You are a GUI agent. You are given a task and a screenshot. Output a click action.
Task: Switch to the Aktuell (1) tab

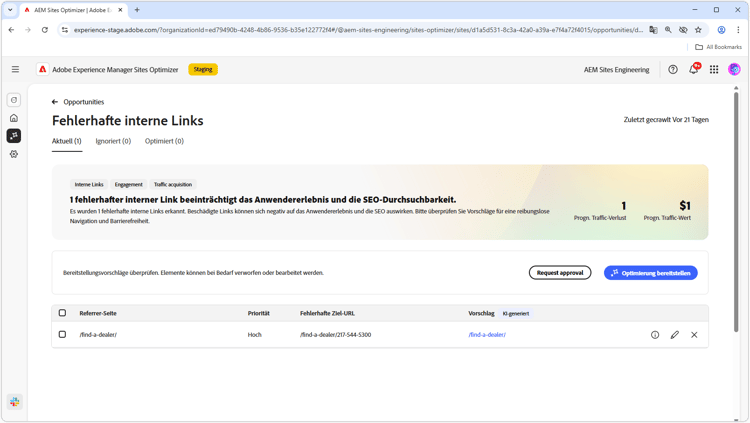coord(67,141)
